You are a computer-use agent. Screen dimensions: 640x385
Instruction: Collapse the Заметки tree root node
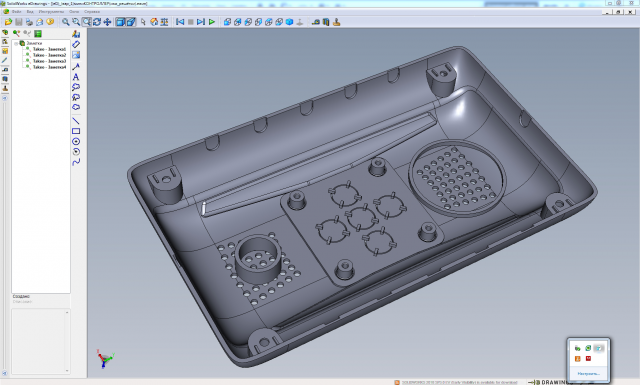[x=16, y=43]
